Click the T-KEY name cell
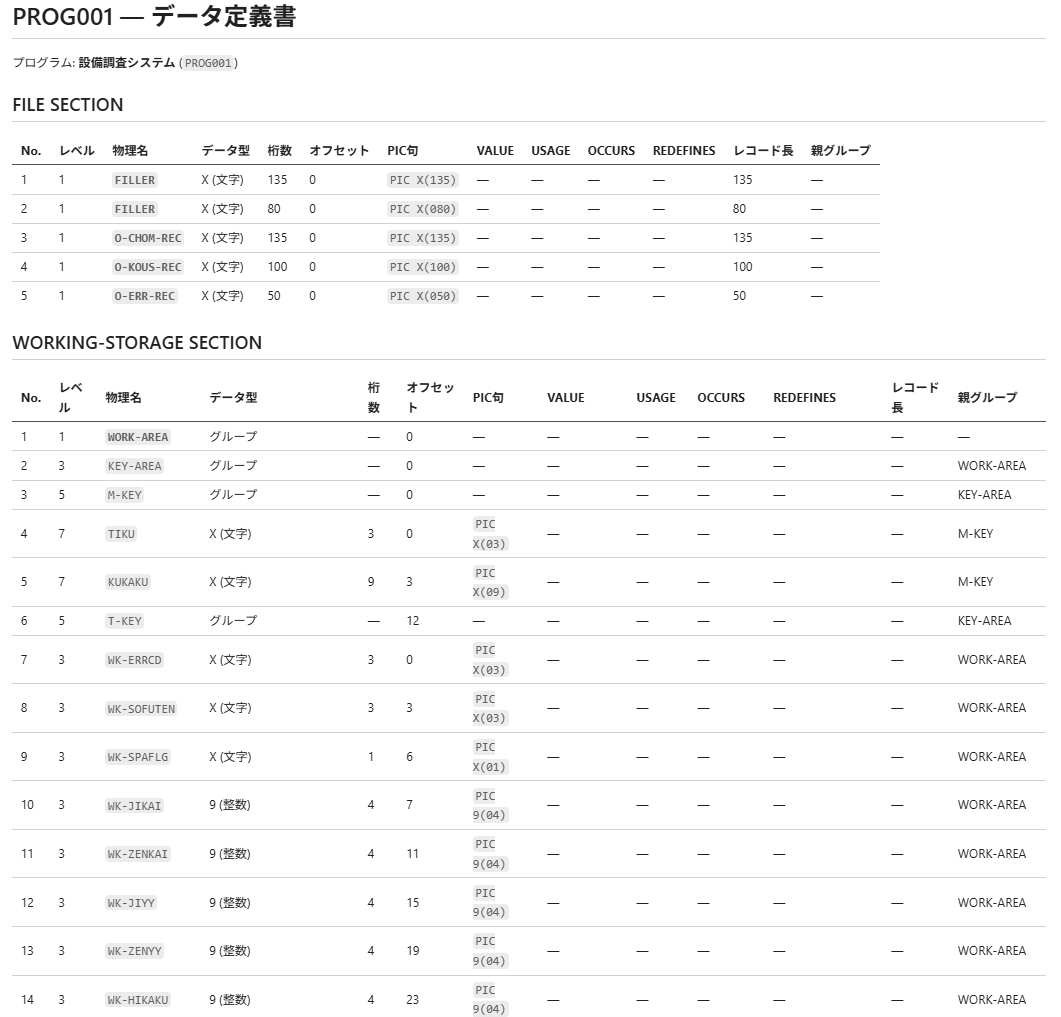The image size is (1061, 1017). 125,621
